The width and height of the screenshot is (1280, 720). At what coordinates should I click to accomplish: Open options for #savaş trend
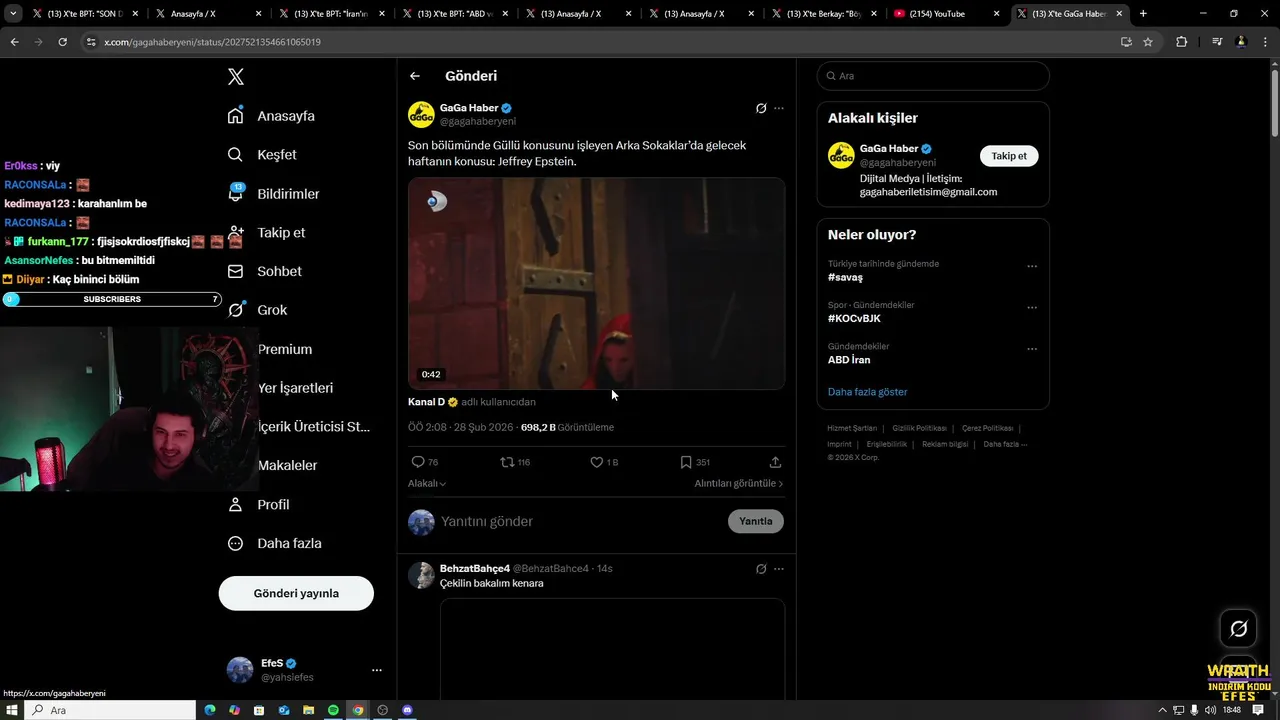click(x=1032, y=266)
